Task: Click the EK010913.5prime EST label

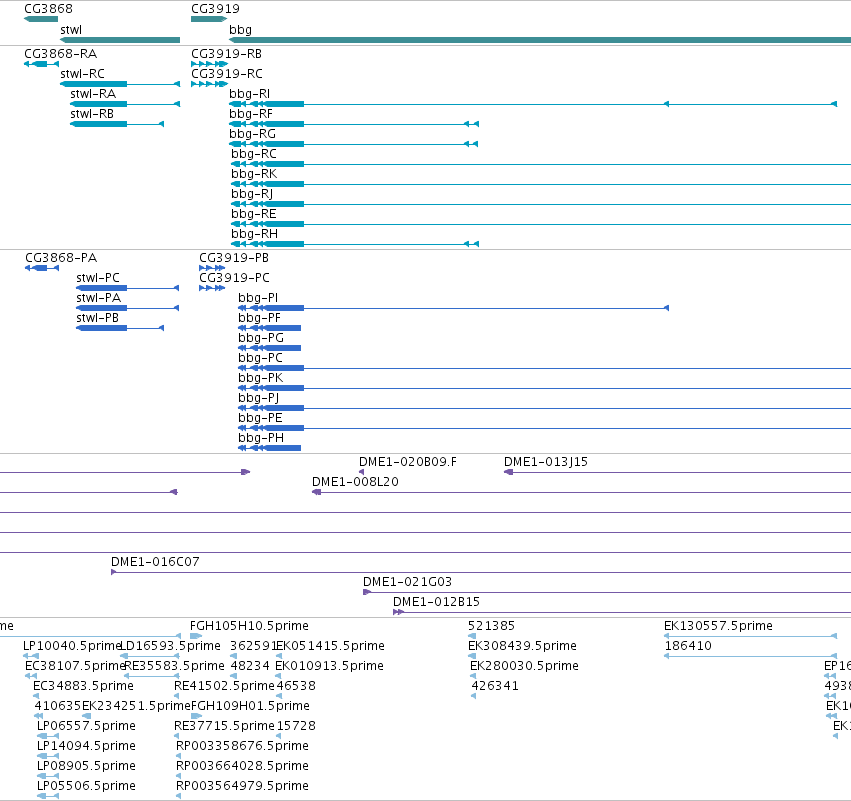Action: [329, 666]
